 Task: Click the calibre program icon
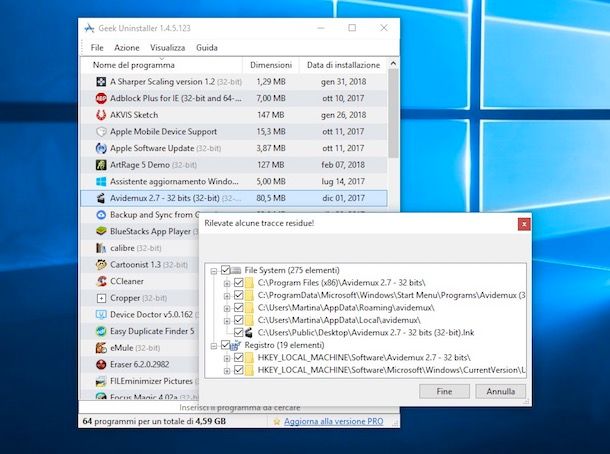(101, 248)
